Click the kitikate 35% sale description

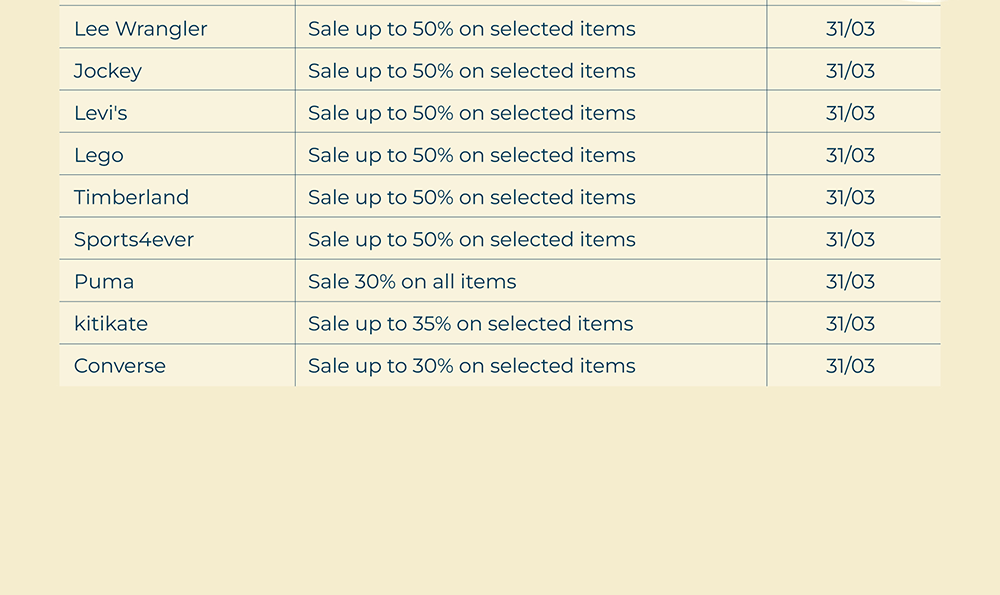click(470, 323)
